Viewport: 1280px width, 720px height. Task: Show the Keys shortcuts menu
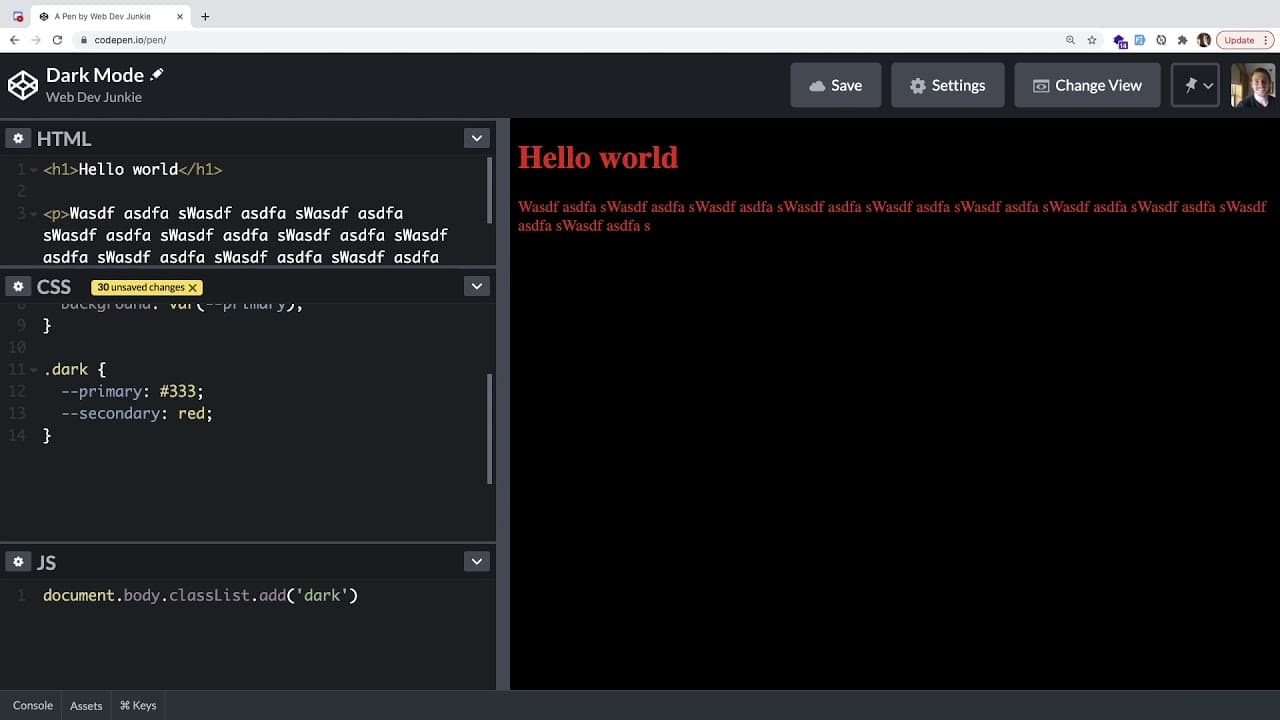(138, 705)
